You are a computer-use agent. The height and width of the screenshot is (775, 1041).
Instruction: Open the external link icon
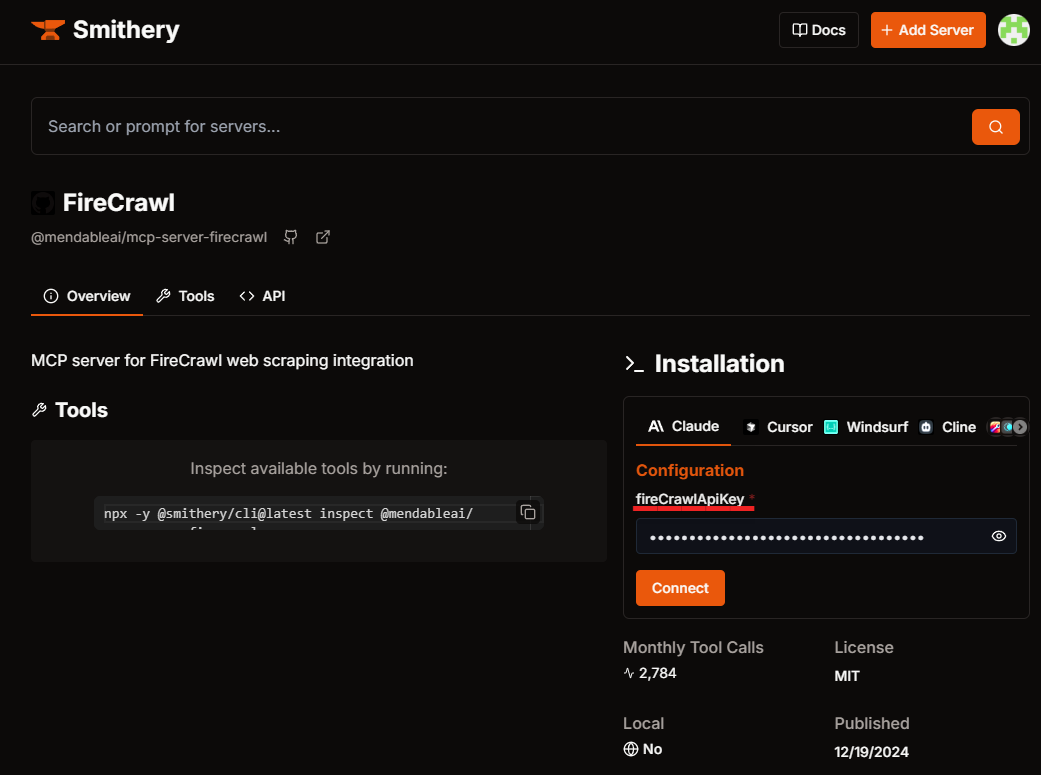[x=323, y=237]
